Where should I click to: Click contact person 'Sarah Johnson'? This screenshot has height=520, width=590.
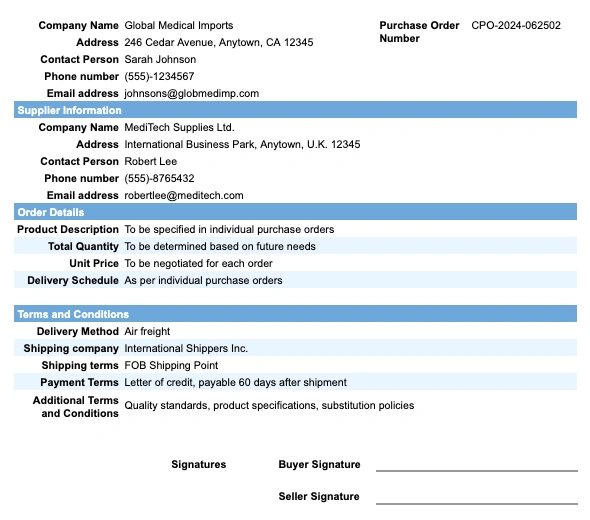[x=160, y=59]
